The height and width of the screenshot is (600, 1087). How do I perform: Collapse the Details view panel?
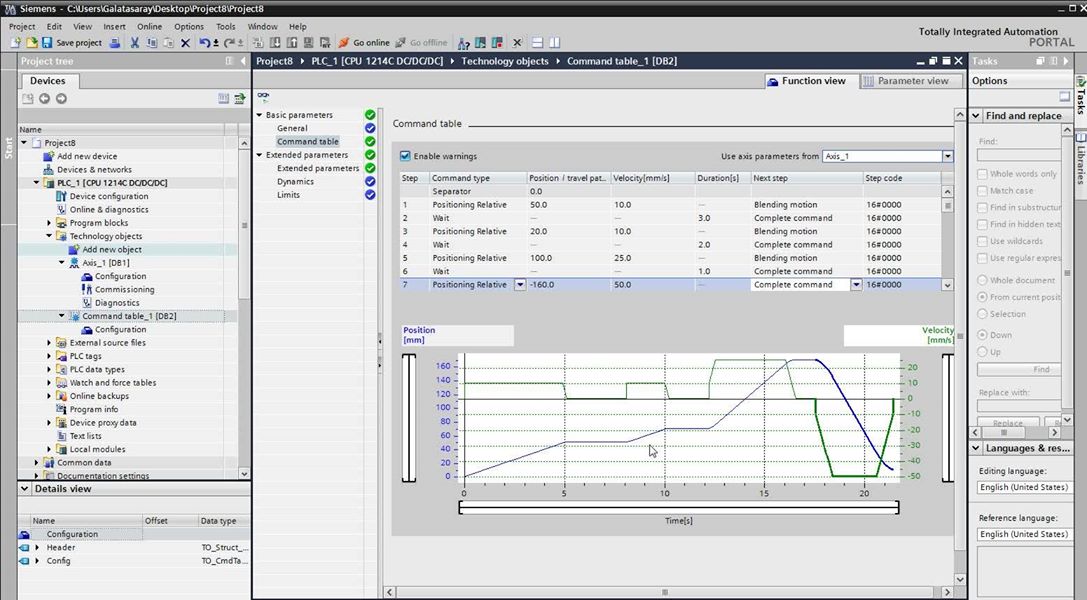(x=25, y=489)
